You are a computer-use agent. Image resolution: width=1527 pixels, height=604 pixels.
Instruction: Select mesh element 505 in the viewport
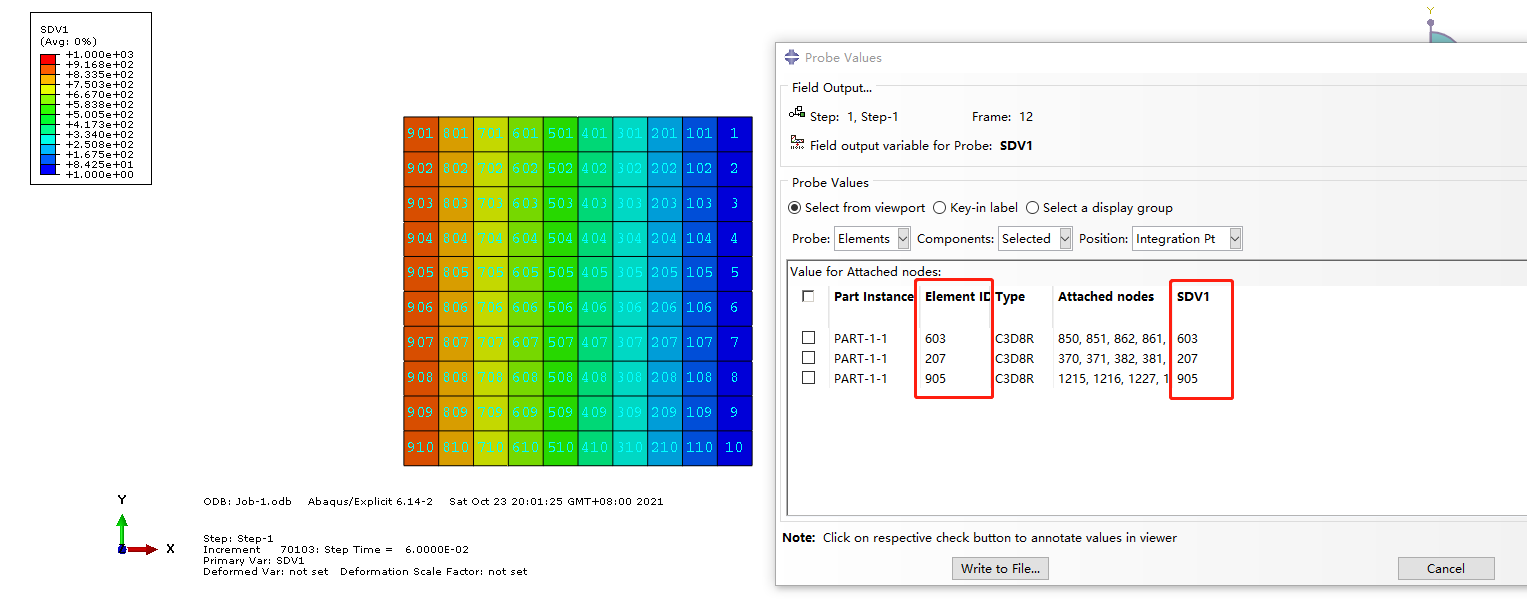(x=560, y=272)
